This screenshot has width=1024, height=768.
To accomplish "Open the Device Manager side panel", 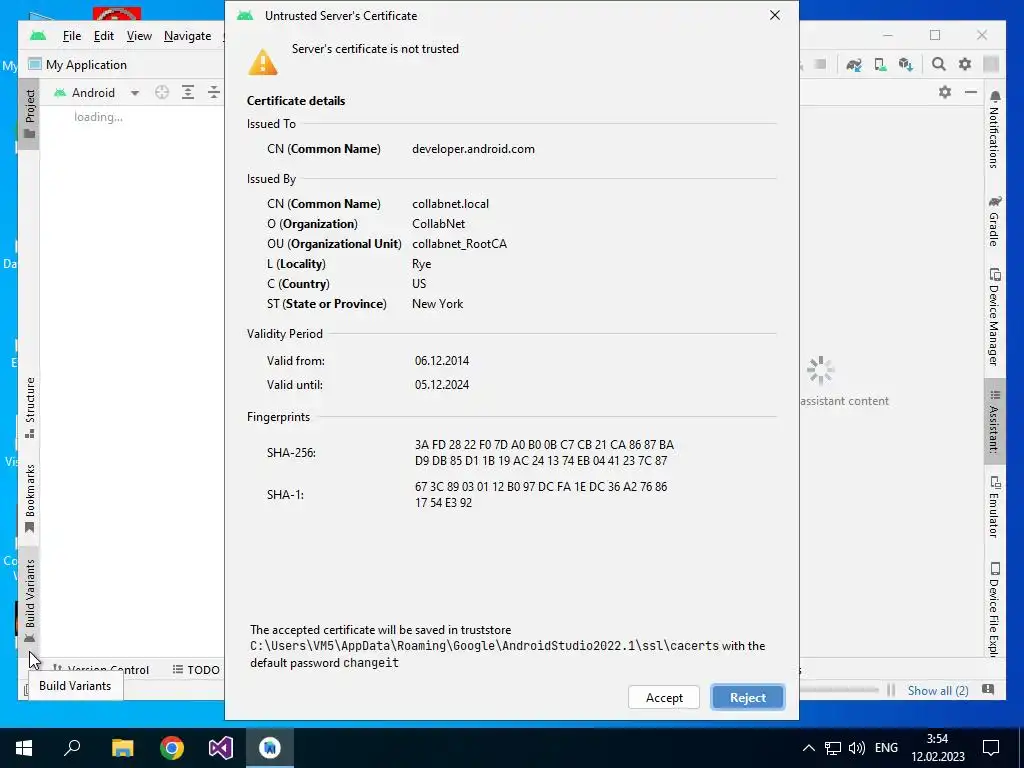I will (x=994, y=317).
